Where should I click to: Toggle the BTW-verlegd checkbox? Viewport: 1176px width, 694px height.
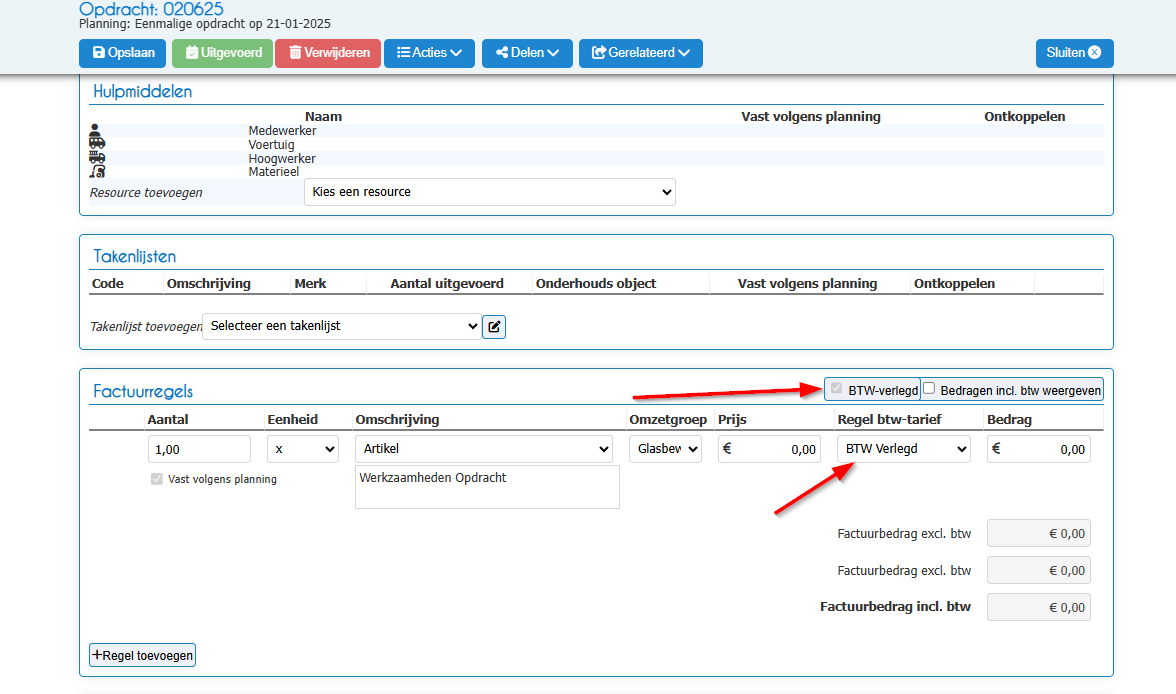pyautogui.click(x=836, y=389)
